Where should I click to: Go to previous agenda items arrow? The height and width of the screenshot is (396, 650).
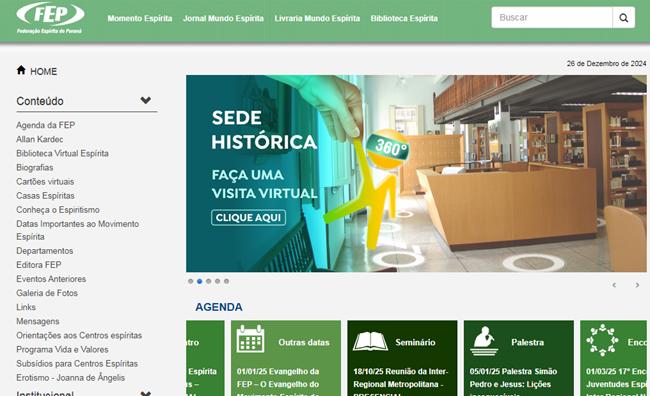[614, 285]
